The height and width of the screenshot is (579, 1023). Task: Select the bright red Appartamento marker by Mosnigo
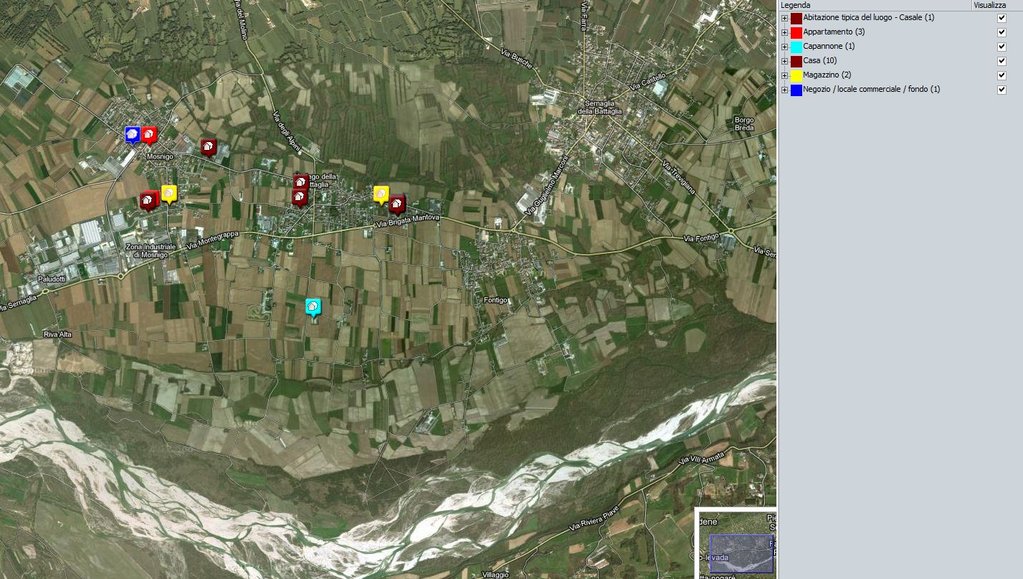(x=149, y=134)
